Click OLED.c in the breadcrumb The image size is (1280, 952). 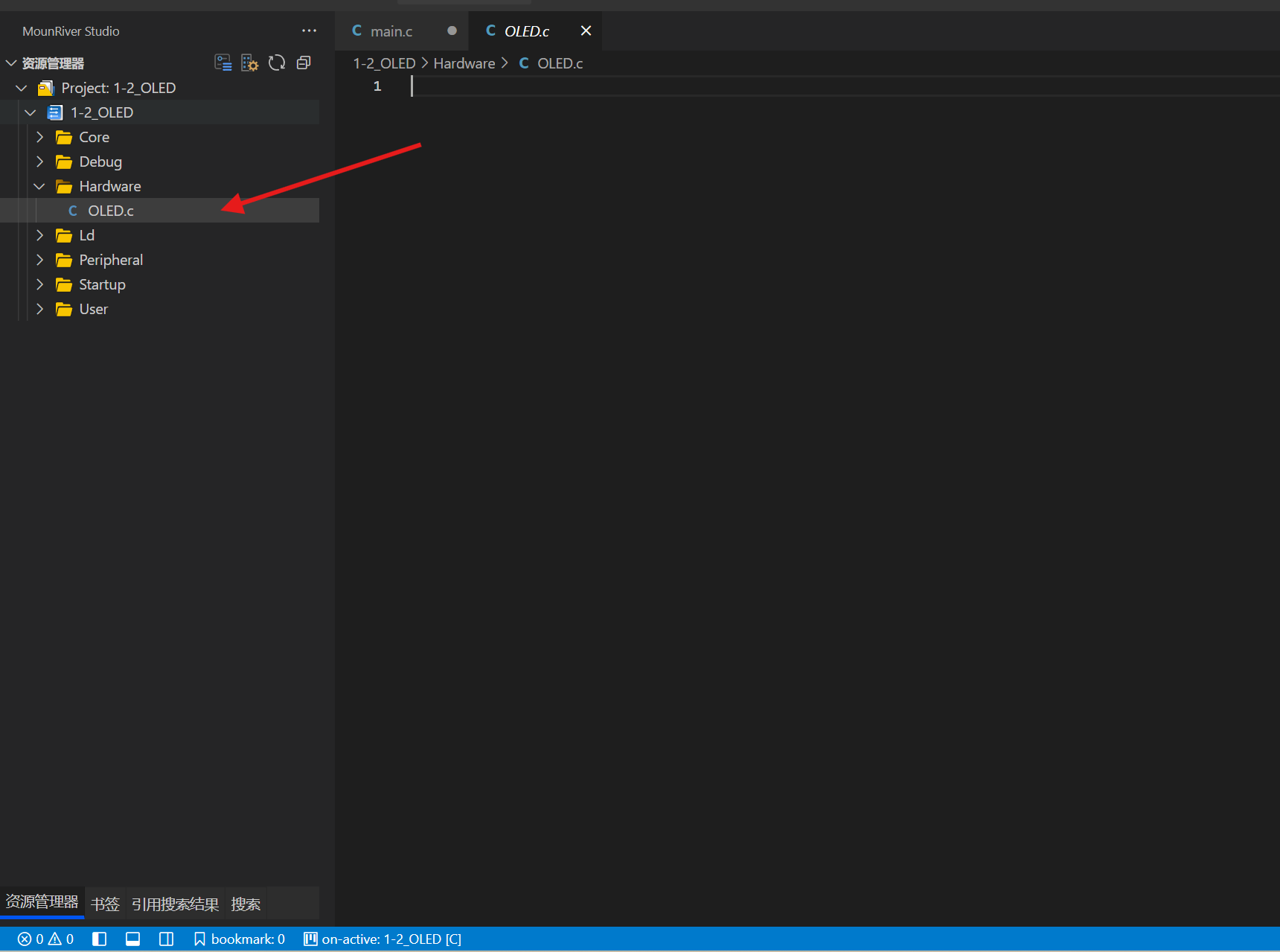[560, 63]
